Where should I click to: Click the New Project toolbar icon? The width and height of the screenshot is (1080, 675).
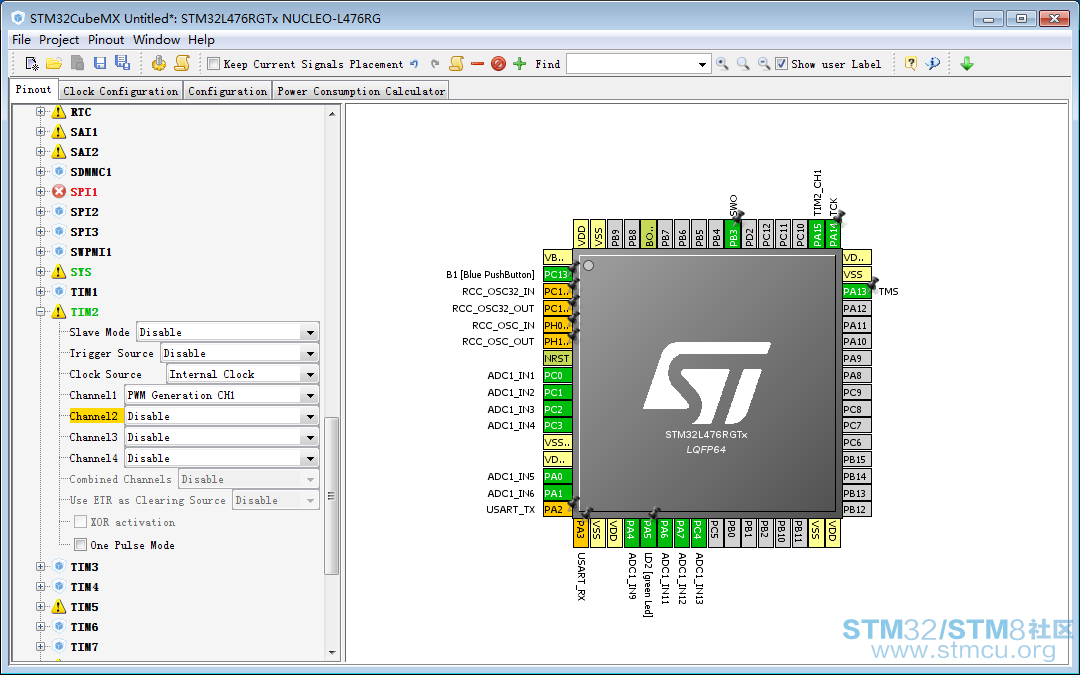point(32,63)
